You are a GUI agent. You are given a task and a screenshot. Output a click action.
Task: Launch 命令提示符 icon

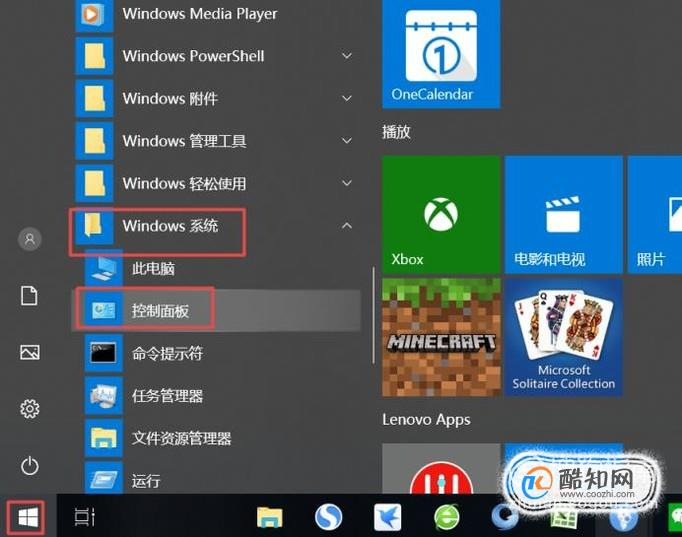point(104,353)
